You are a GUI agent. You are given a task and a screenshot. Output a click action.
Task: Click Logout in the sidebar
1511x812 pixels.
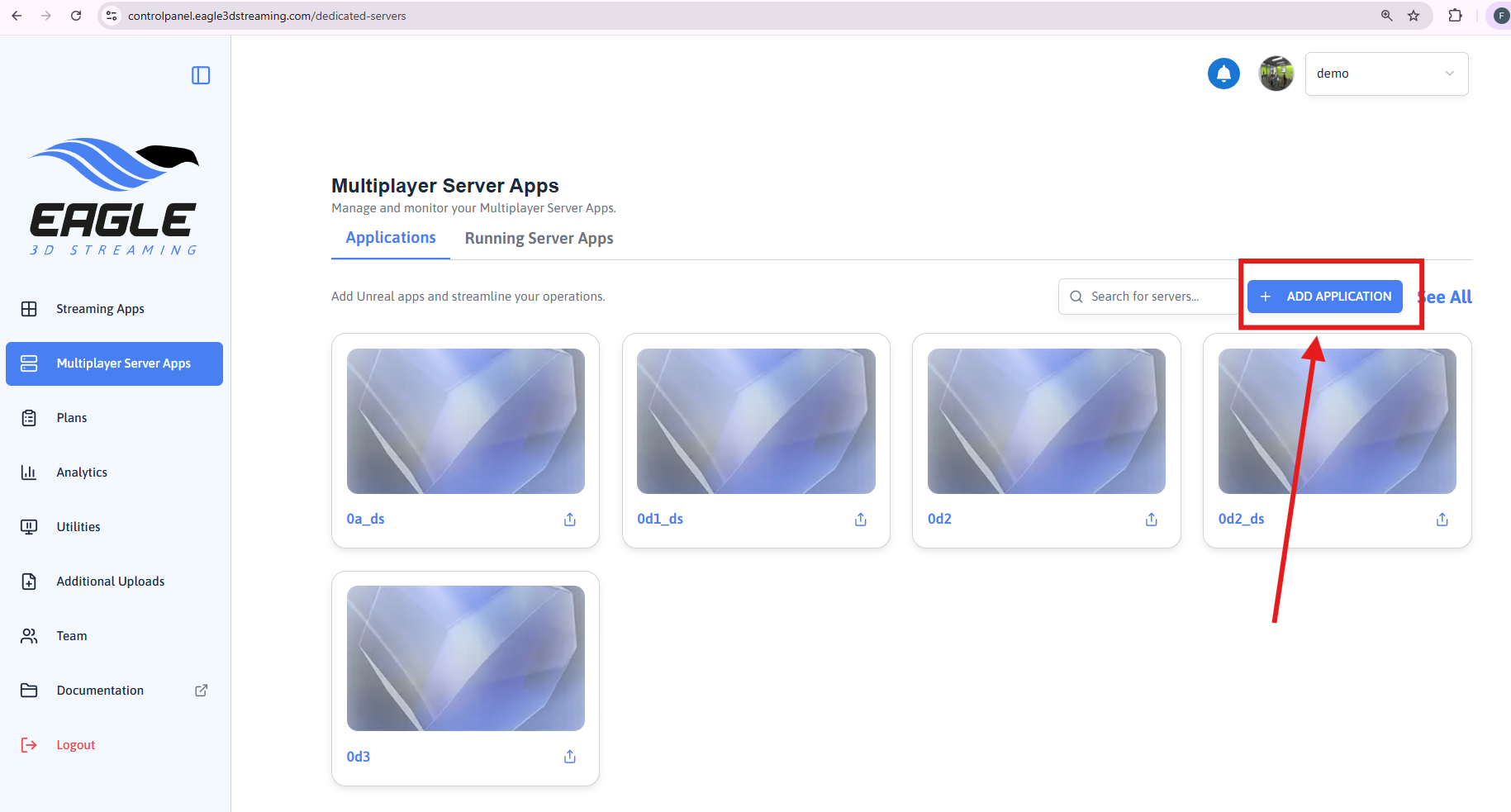pyautogui.click(x=75, y=745)
